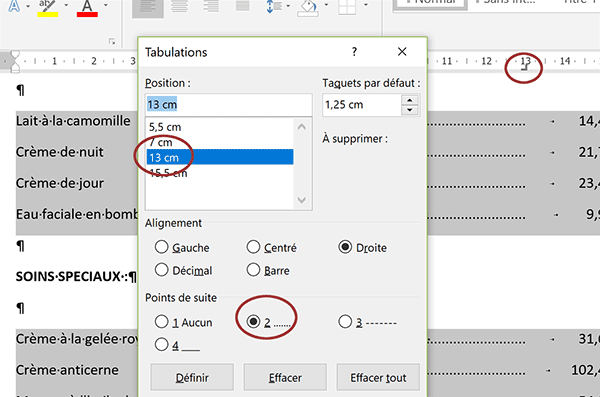Expand shading color dropdown arrow
This screenshot has height=397, width=600.
(326, 5)
